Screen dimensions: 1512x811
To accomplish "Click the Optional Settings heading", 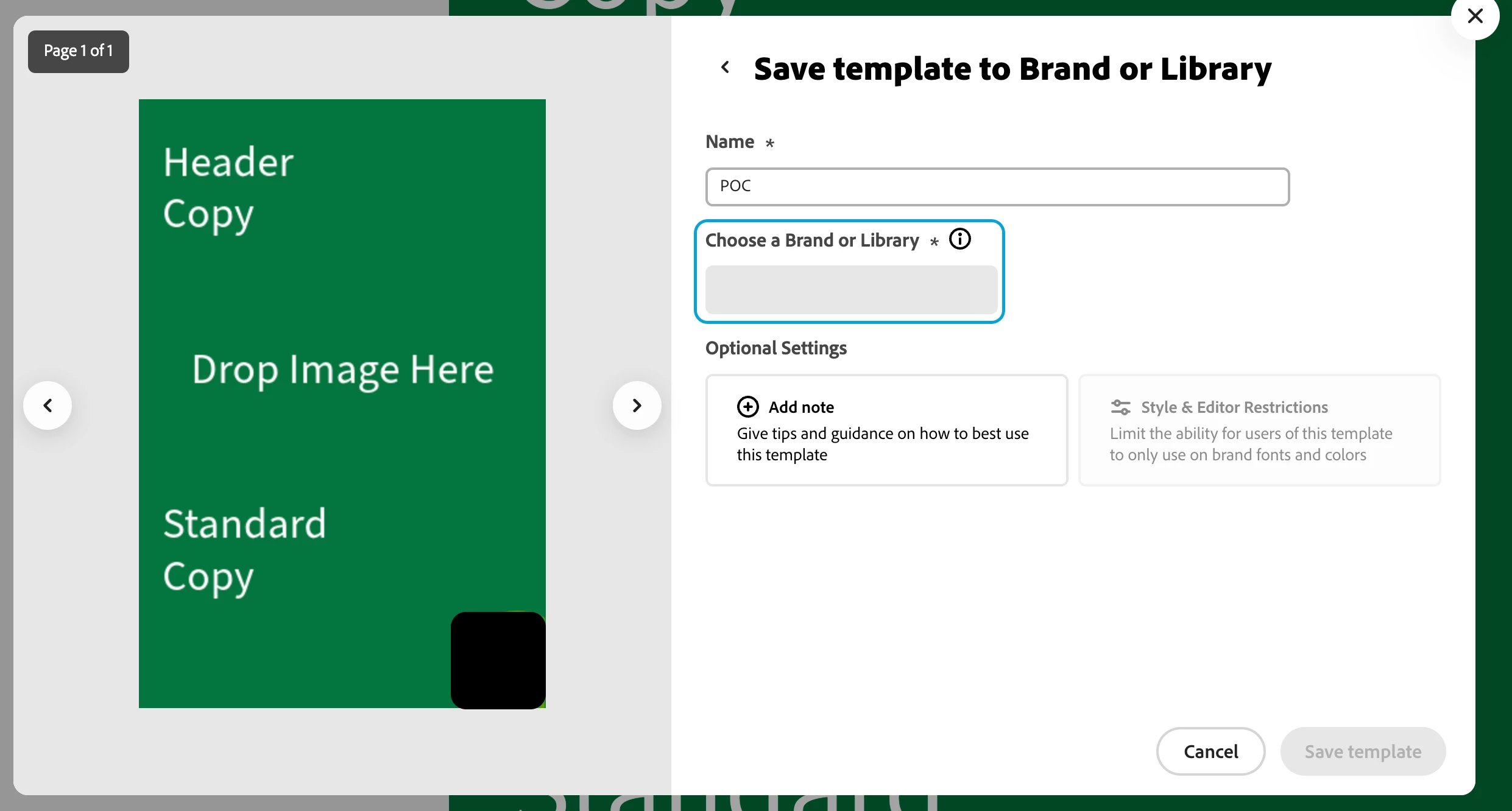I will pyautogui.click(x=775, y=348).
